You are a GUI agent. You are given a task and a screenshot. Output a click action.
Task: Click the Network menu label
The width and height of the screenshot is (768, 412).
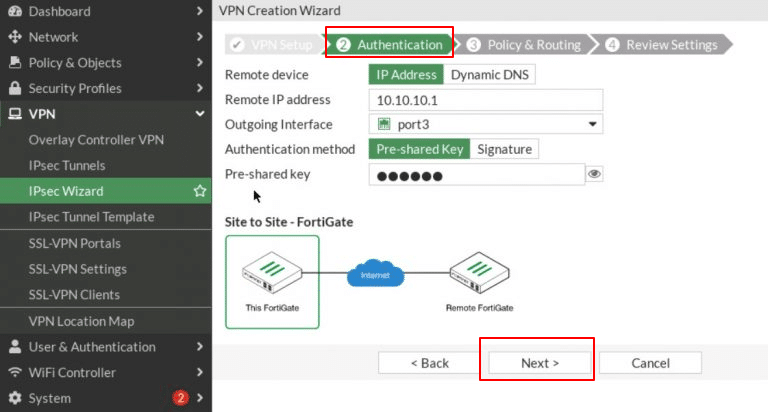[x=53, y=37]
